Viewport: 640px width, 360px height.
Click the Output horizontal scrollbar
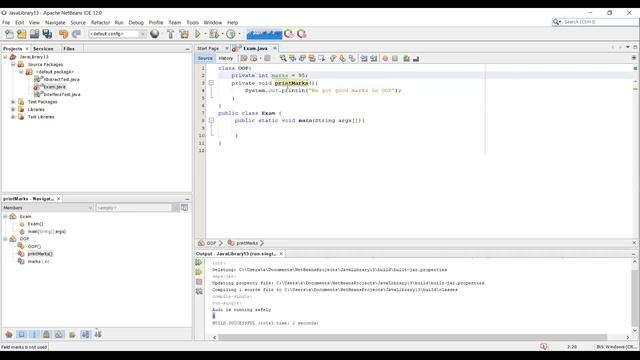click(x=413, y=337)
